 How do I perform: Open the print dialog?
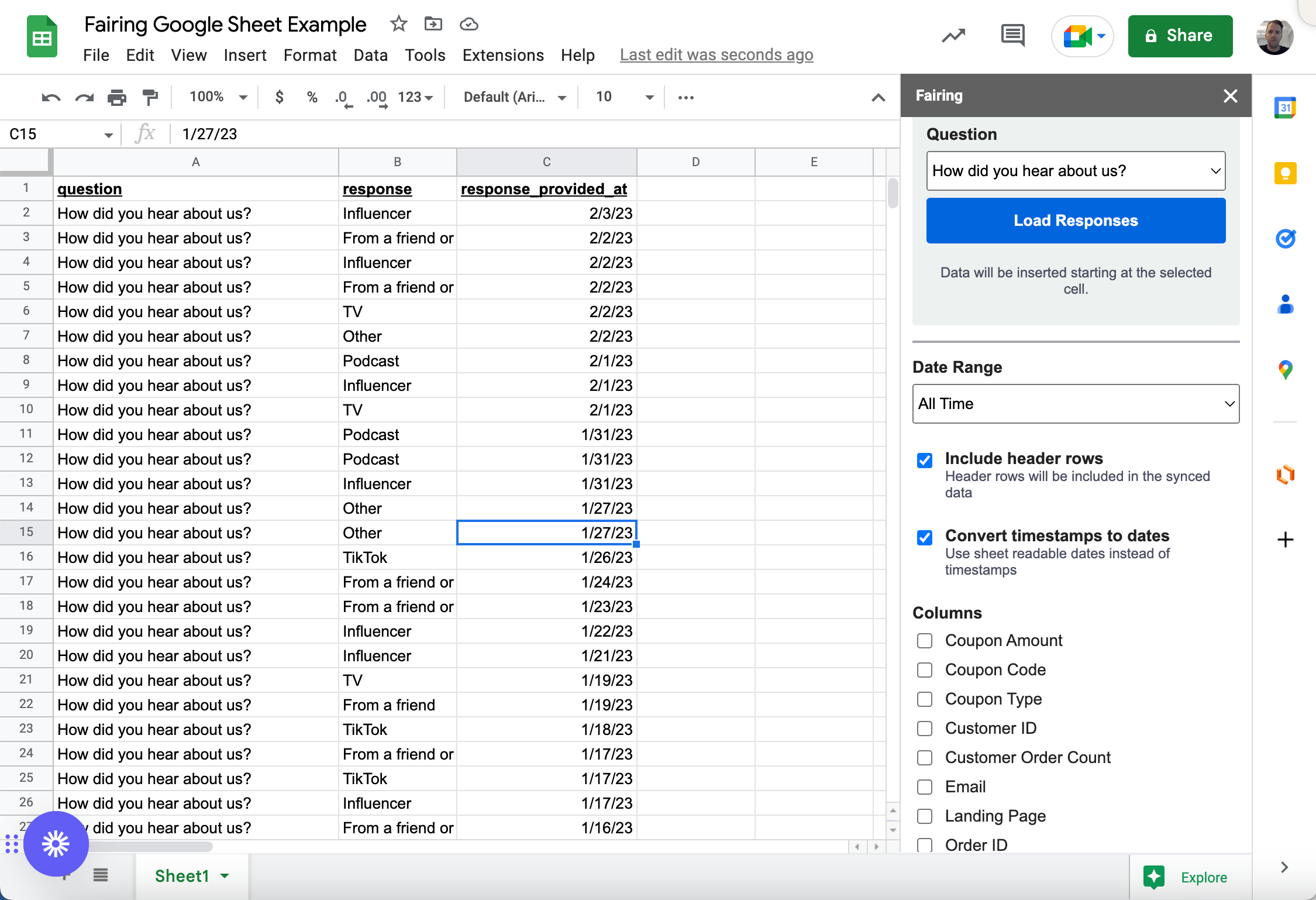point(118,97)
